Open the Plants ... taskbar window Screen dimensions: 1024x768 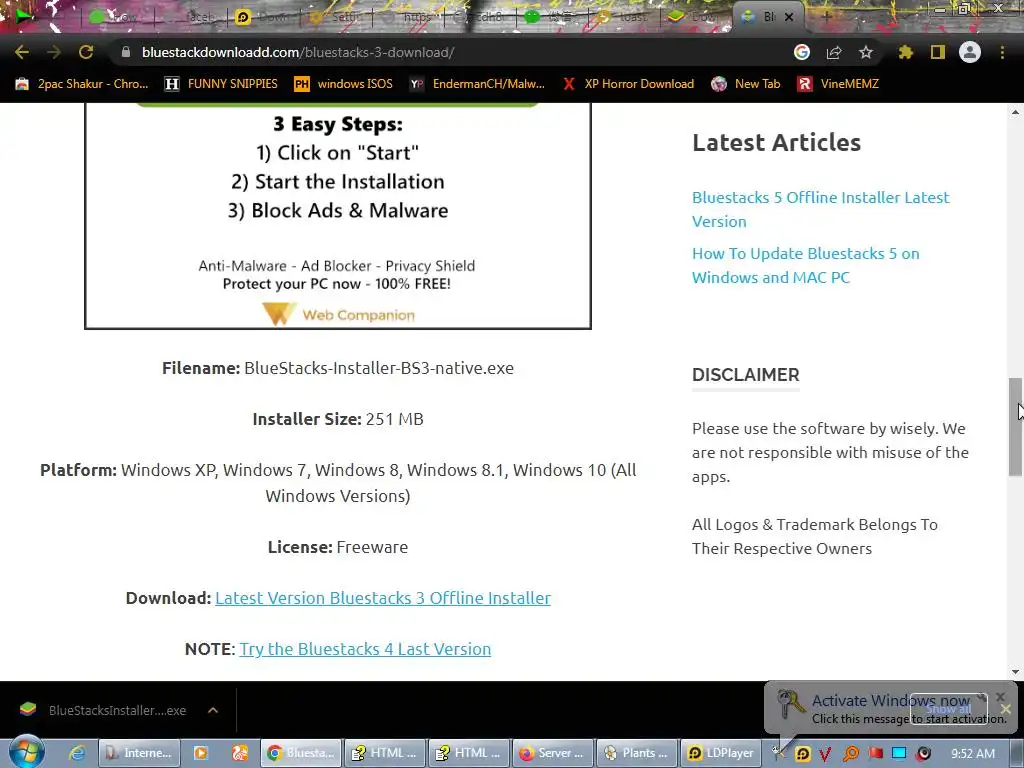pos(637,753)
